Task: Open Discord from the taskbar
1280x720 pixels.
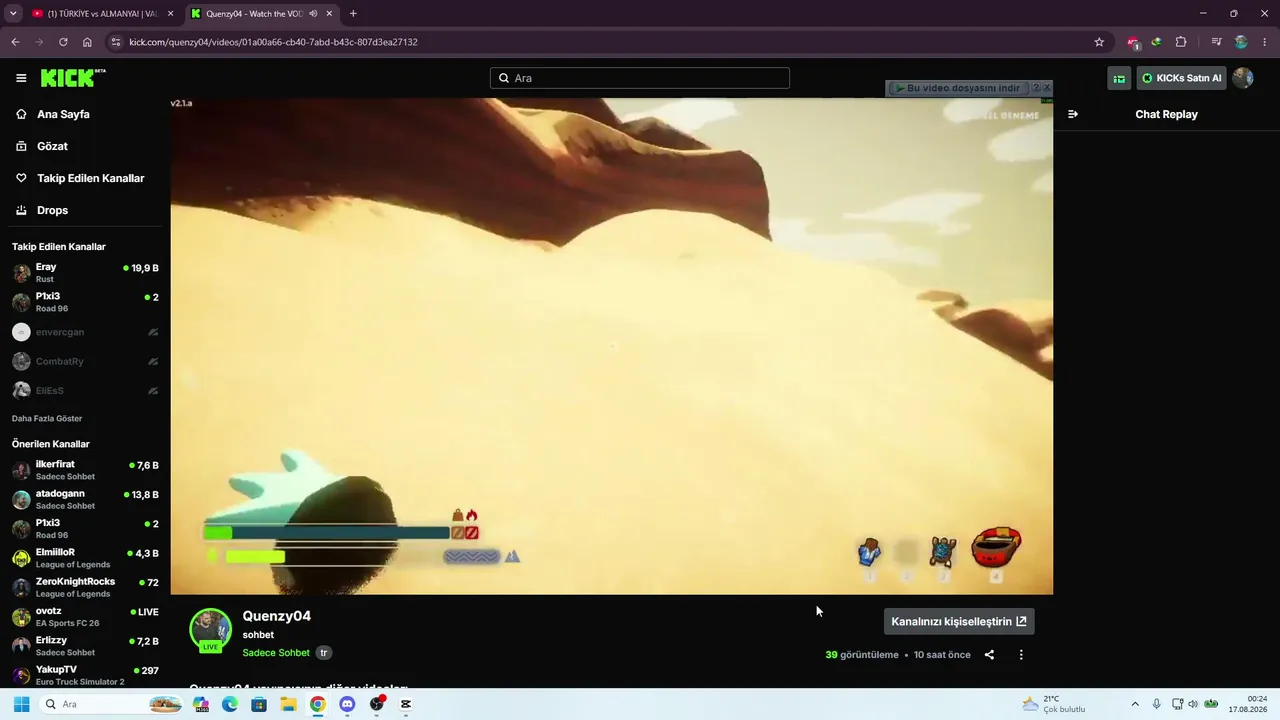Action: click(x=347, y=704)
